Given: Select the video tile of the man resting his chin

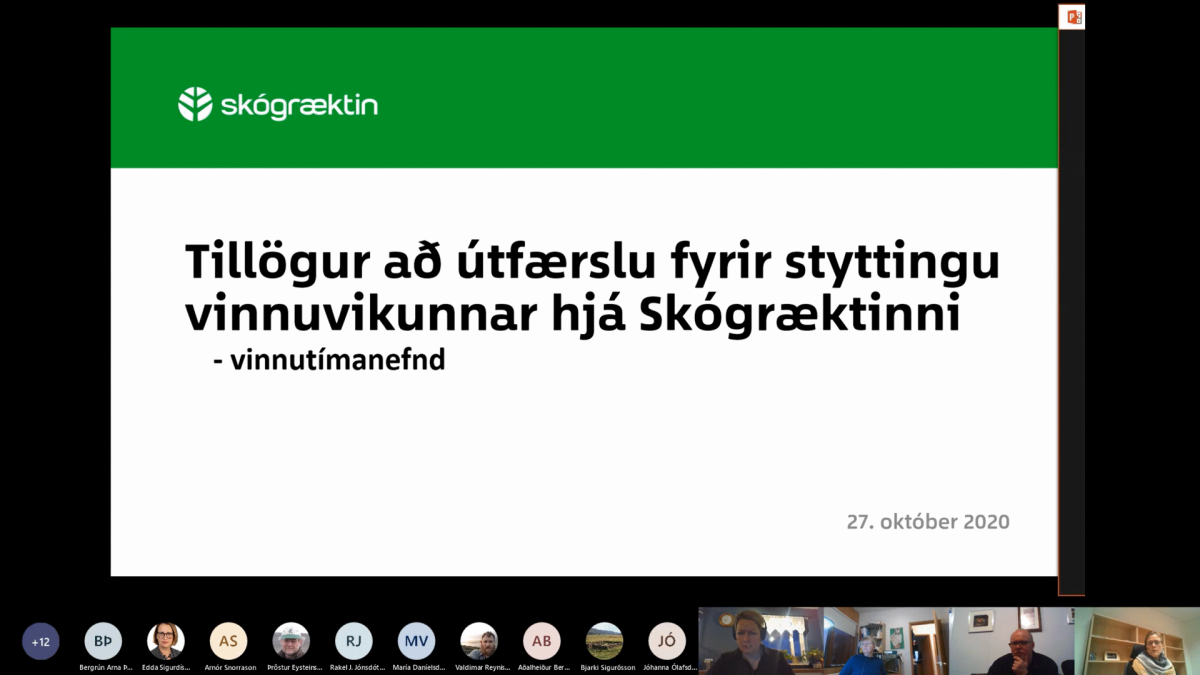Looking at the screenshot, I should click(x=1012, y=641).
